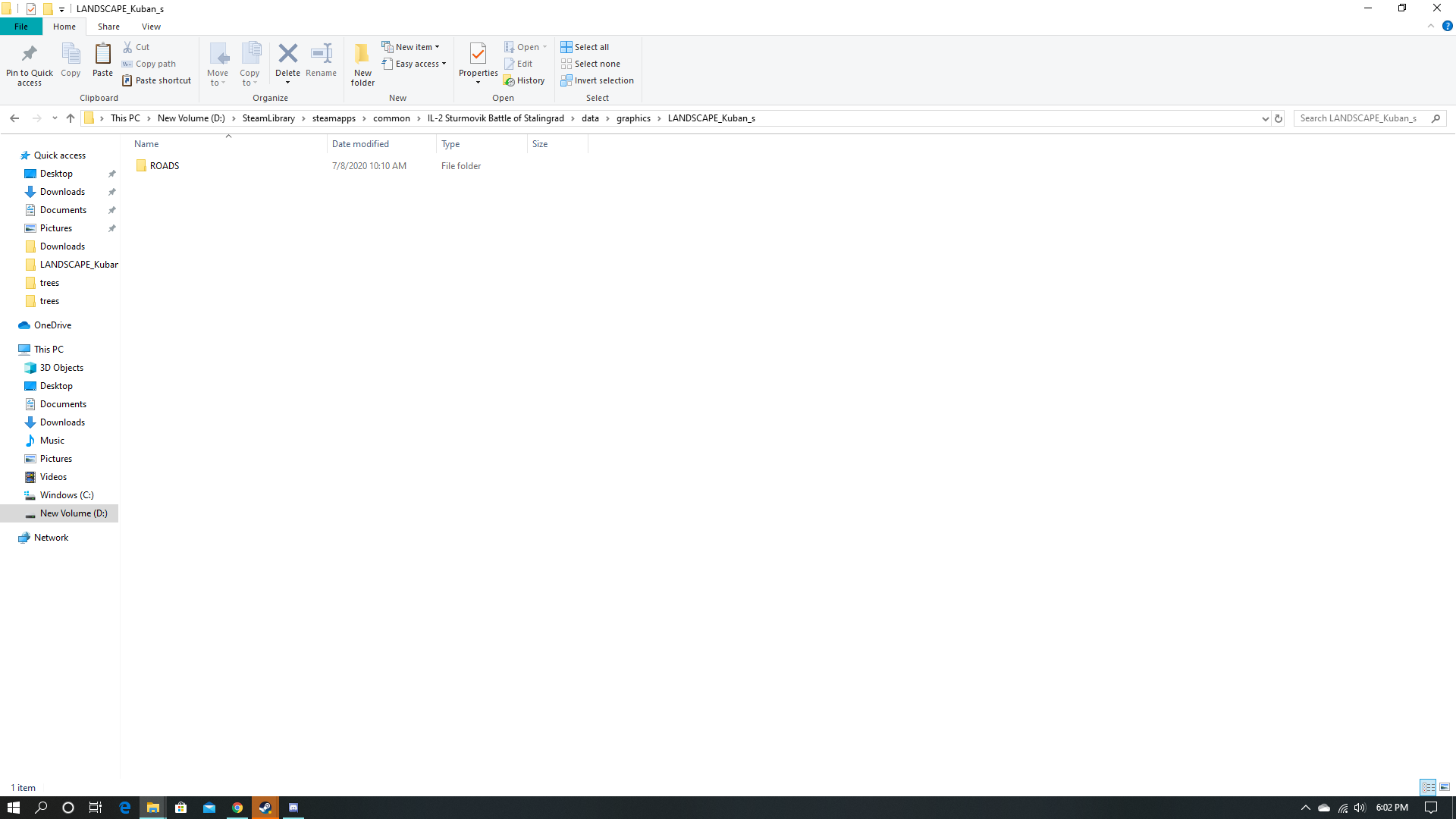Click graphics in address breadcrumb
Viewport: 1456px width, 819px height.
click(x=633, y=118)
